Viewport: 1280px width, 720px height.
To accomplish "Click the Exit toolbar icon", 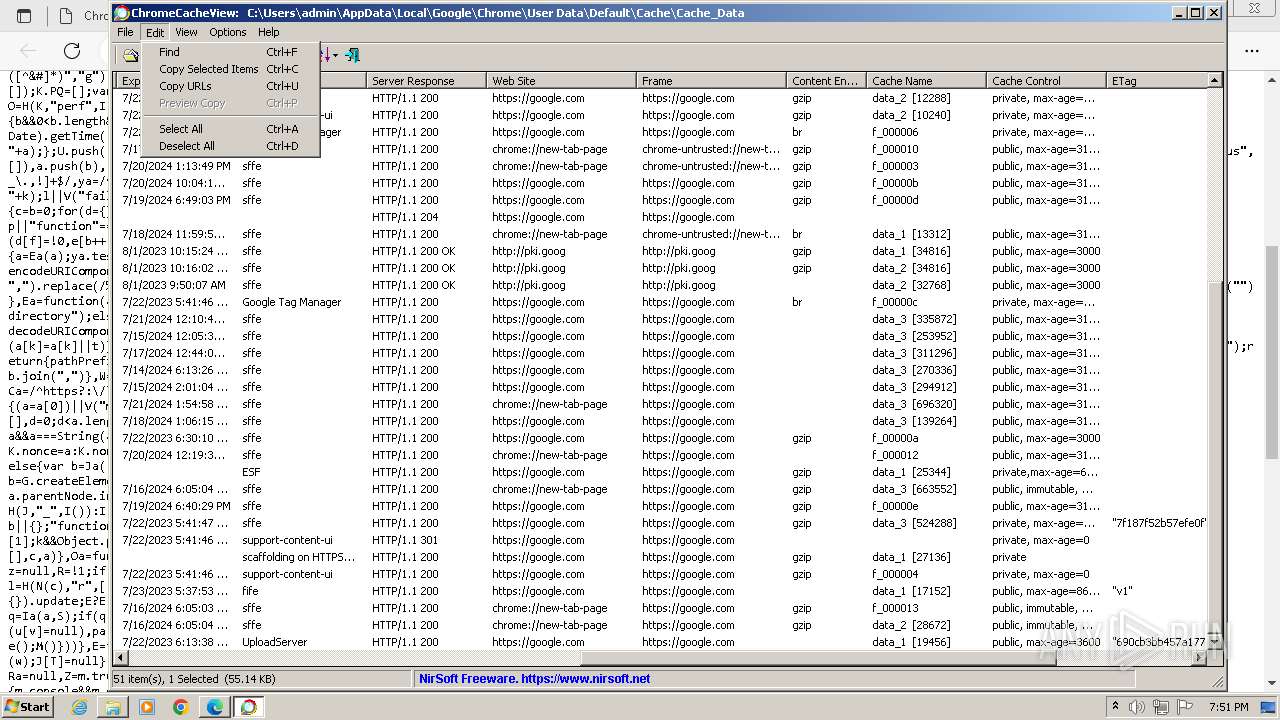I will 351,55.
